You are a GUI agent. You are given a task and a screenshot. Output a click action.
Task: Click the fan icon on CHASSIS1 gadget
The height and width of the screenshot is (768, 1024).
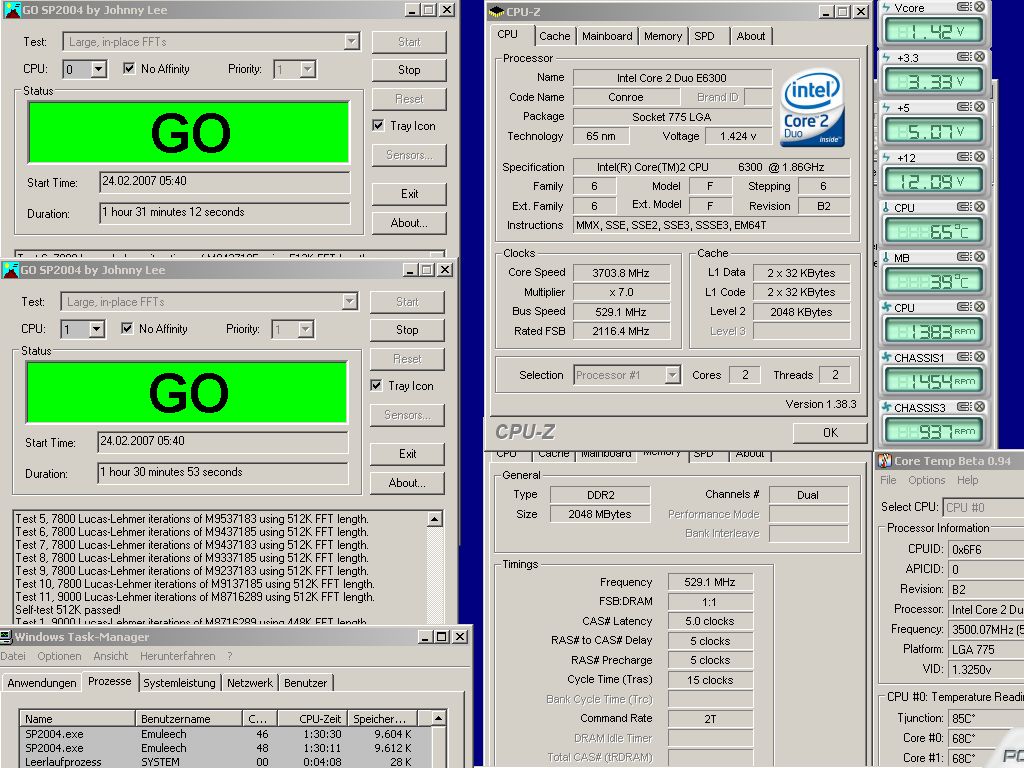click(886, 357)
